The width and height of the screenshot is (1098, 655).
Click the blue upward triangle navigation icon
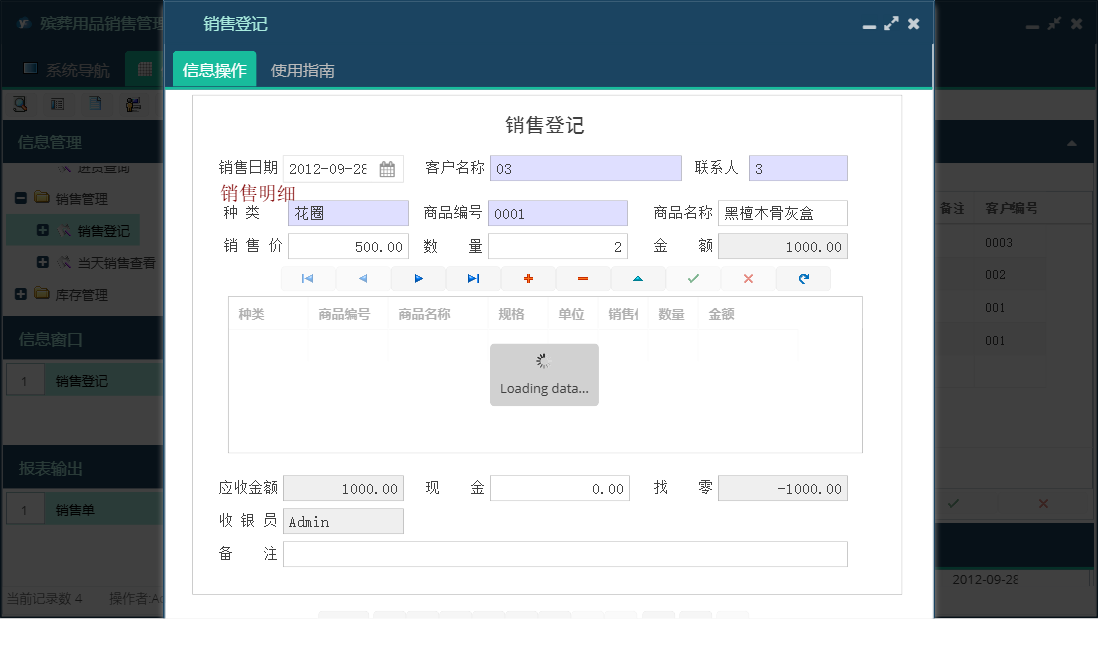[x=638, y=278]
